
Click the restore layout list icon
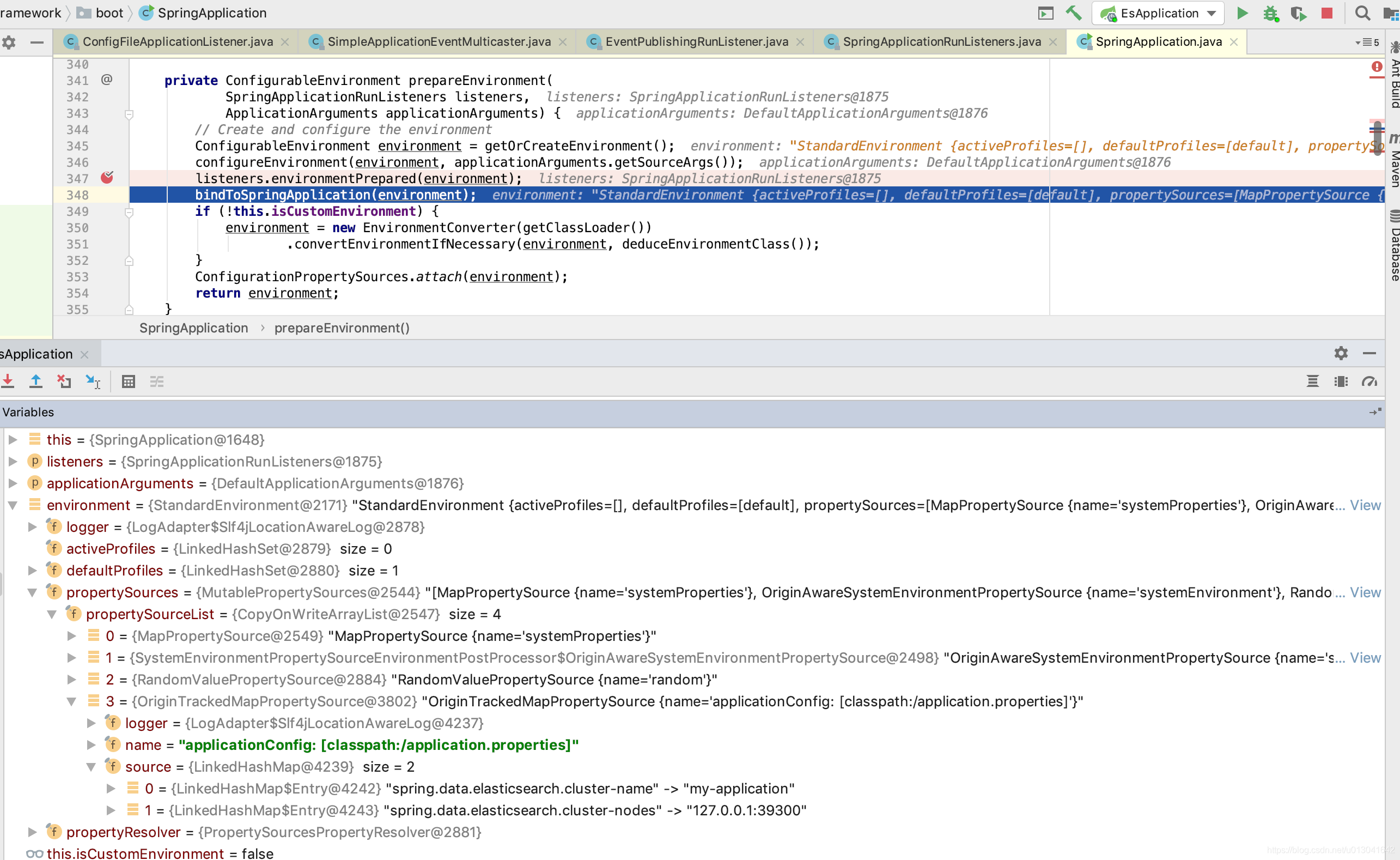(x=1312, y=381)
